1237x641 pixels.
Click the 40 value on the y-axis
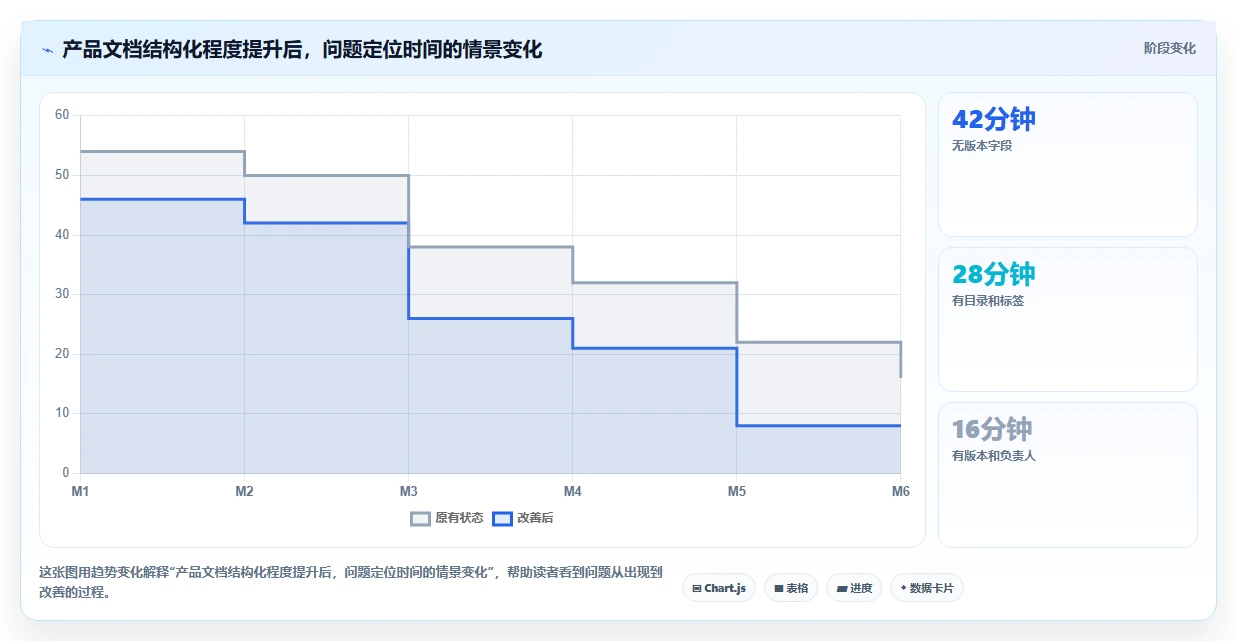click(62, 234)
